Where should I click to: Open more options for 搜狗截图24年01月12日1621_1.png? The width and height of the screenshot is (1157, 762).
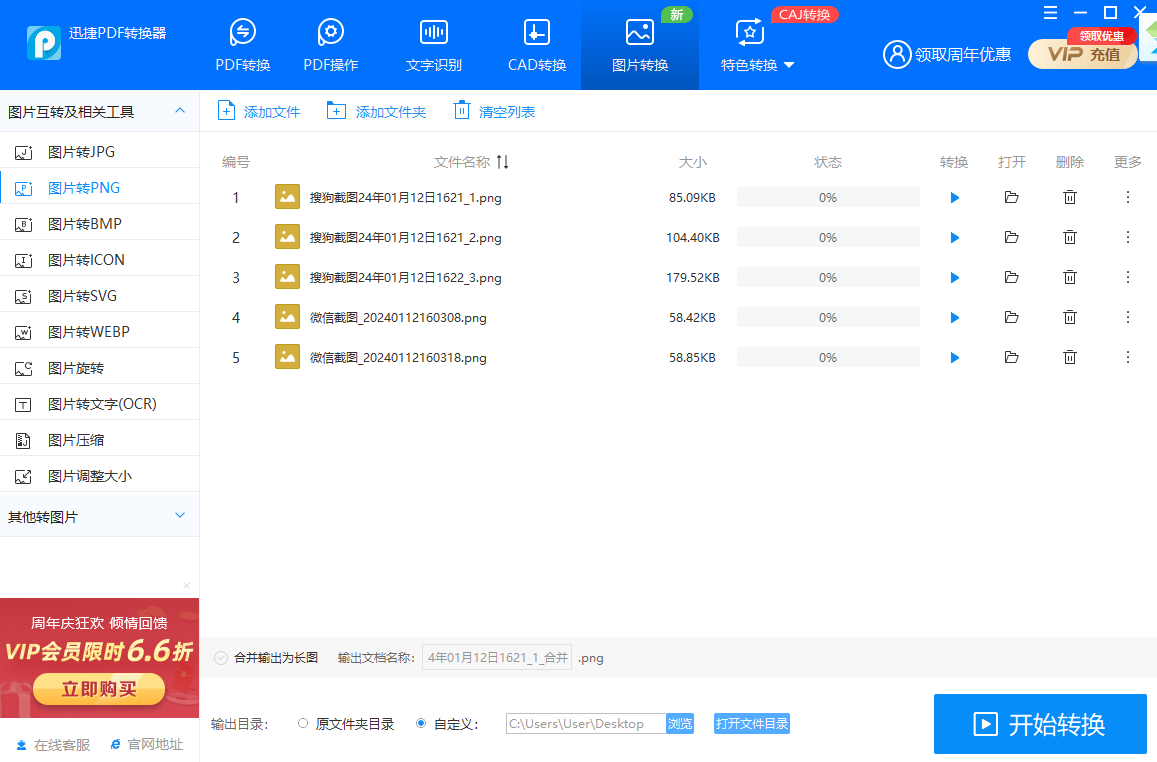pos(1127,197)
